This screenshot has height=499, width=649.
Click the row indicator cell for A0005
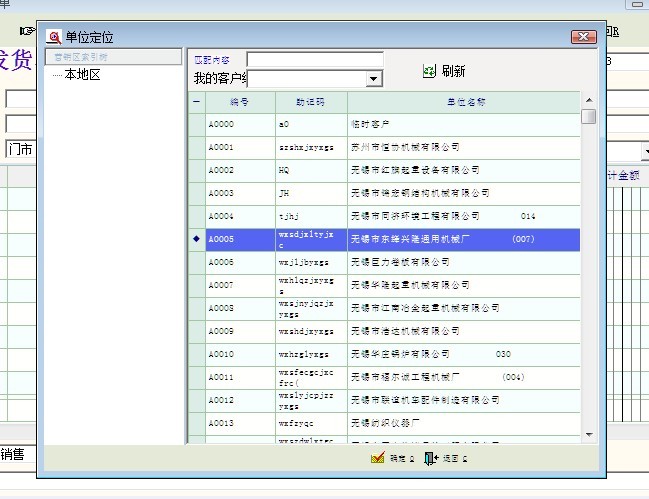click(x=196, y=239)
